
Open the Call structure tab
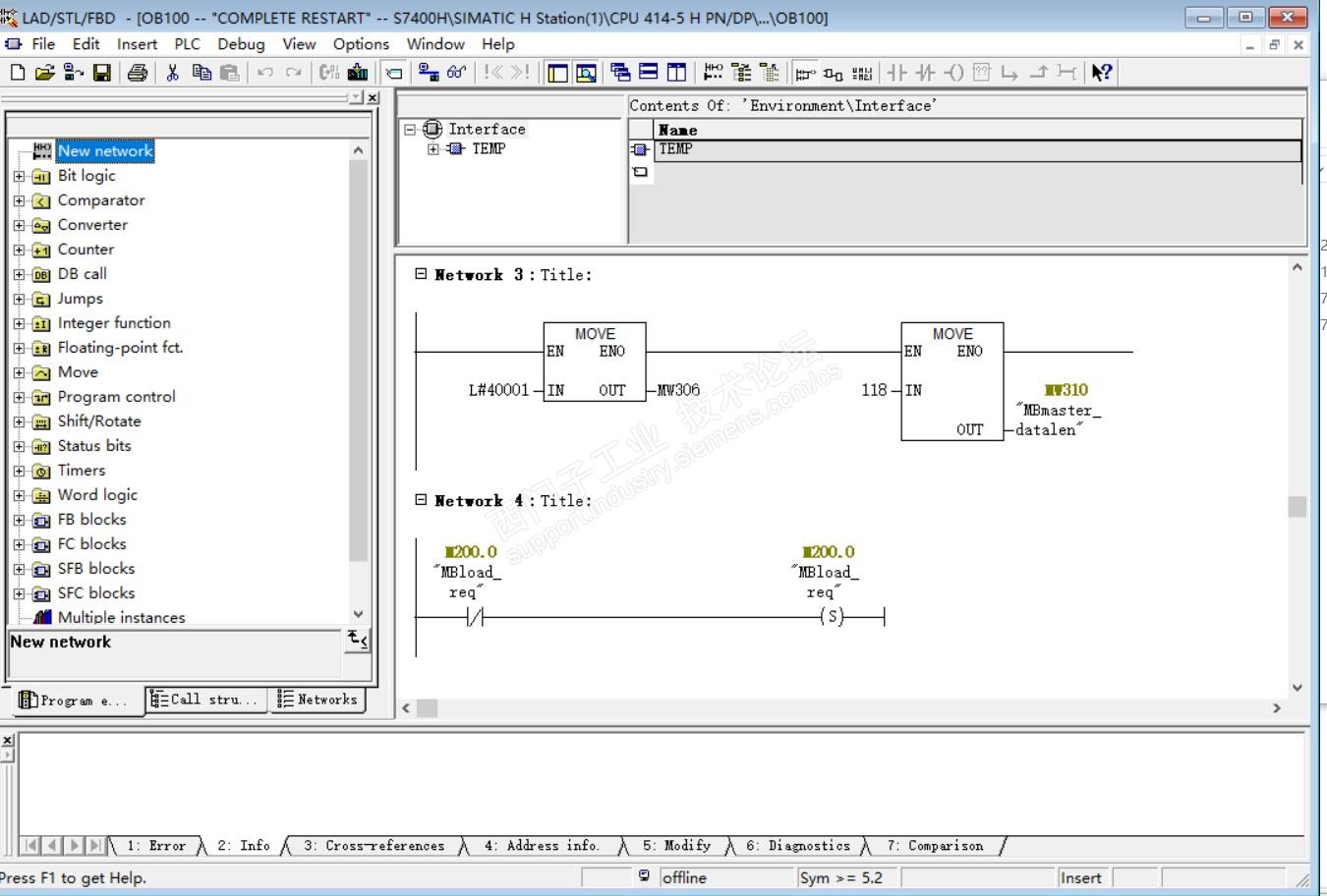point(206,700)
